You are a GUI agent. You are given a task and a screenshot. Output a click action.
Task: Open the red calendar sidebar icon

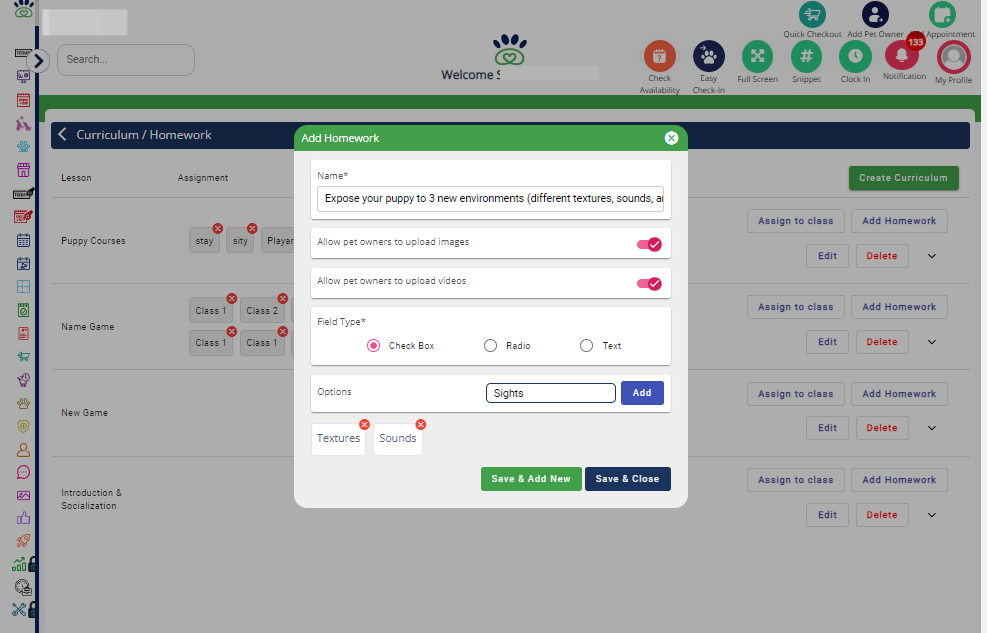(x=23, y=100)
